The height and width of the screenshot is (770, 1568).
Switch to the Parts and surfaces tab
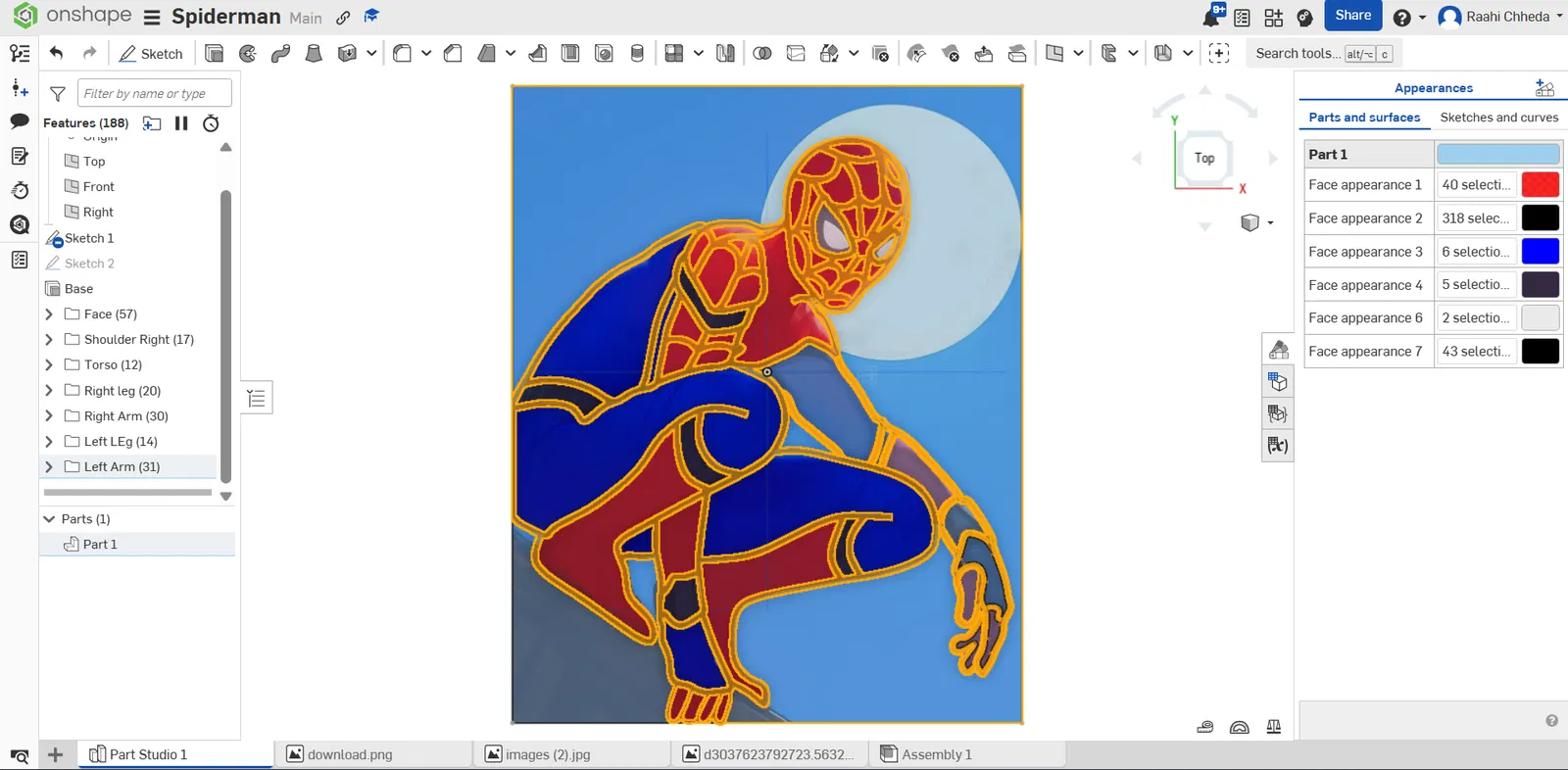(x=1364, y=118)
